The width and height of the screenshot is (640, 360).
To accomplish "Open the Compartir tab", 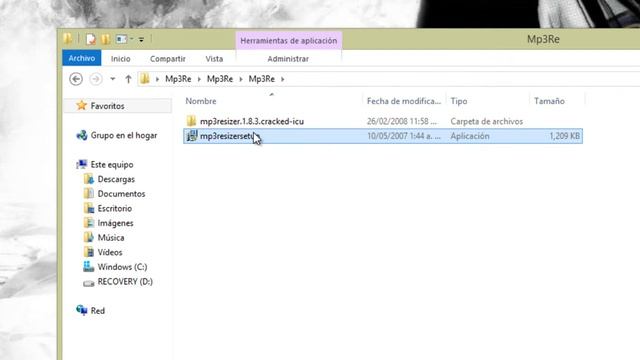I will 167,59.
